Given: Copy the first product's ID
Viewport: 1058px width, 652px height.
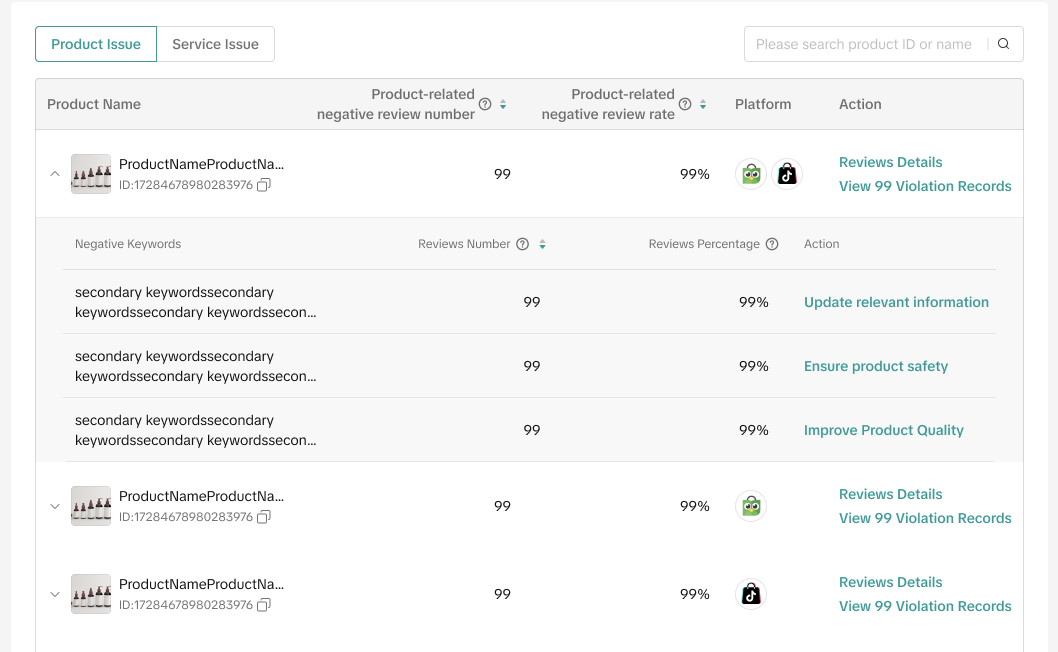Looking at the screenshot, I should pyautogui.click(x=264, y=185).
